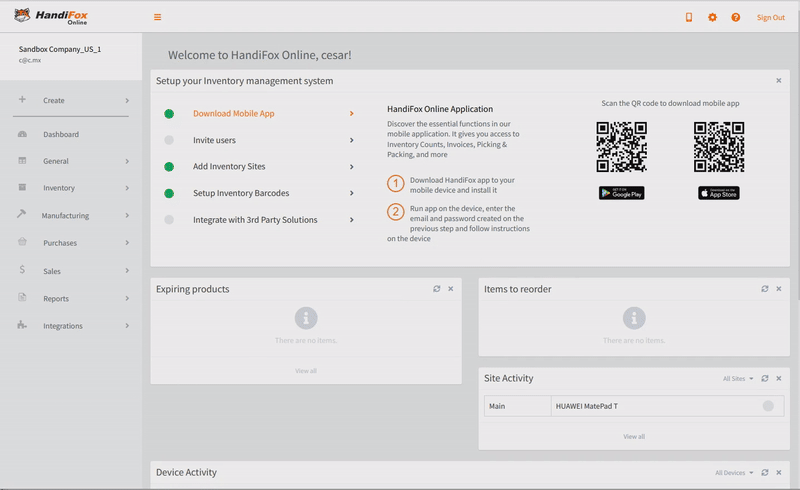Expand the Inventory submenu chevron
Screen dimensions: 800x490
[x=127, y=188]
